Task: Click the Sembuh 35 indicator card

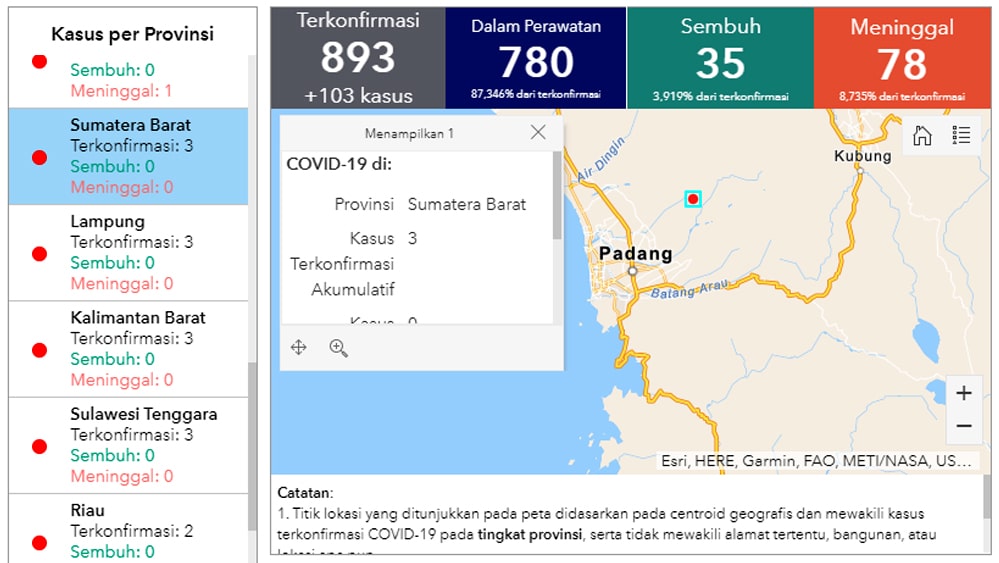Action: (x=720, y=57)
